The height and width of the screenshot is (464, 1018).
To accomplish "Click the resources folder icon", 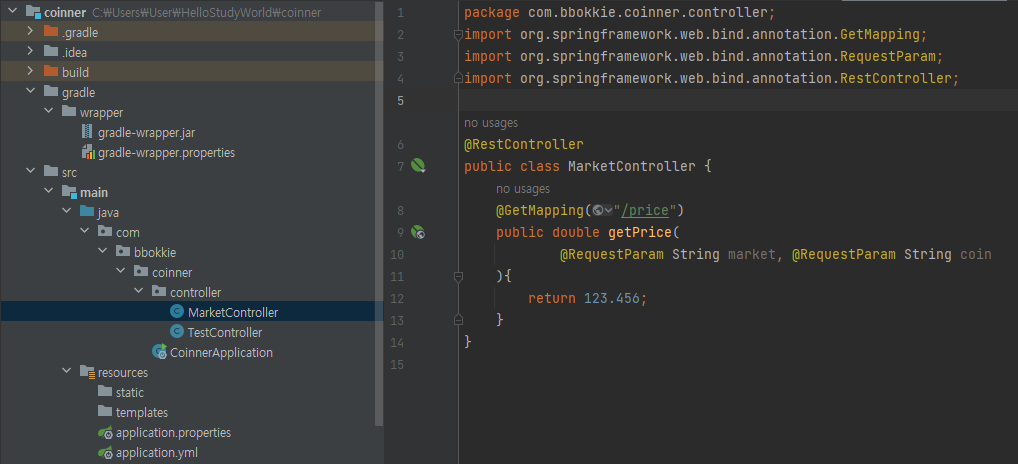I will [87, 372].
